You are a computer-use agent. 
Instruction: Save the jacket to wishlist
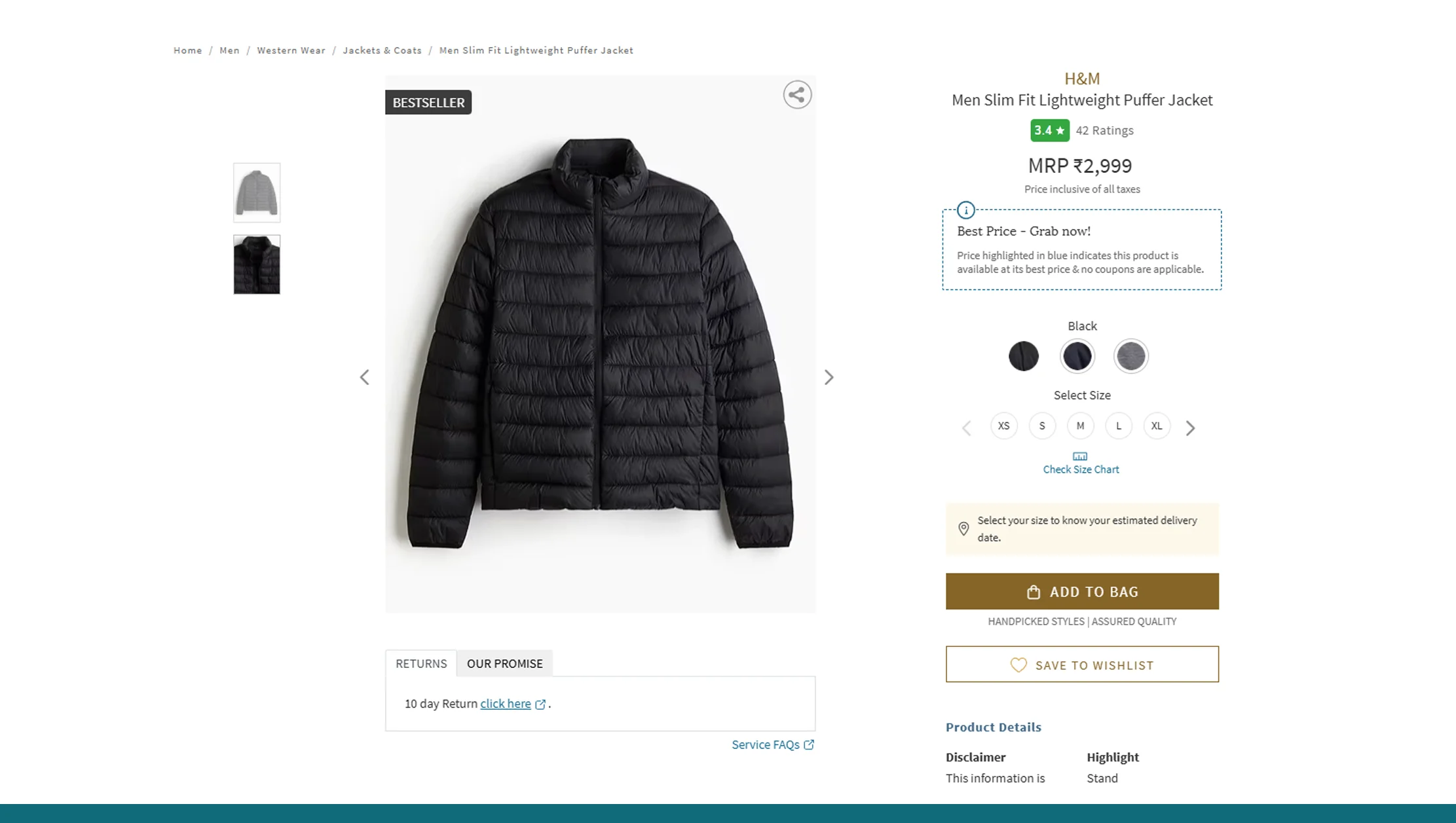pyautogui.click(x=1082, y=665)
